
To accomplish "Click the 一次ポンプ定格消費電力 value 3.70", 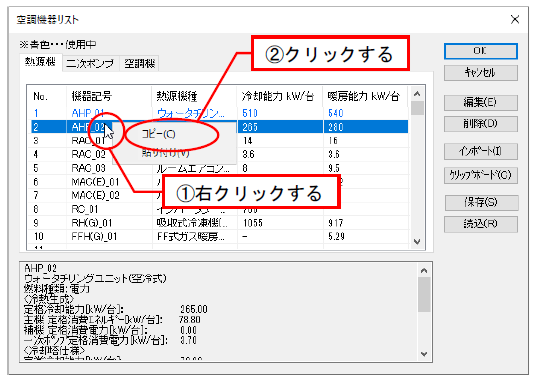I will point(189,340).
